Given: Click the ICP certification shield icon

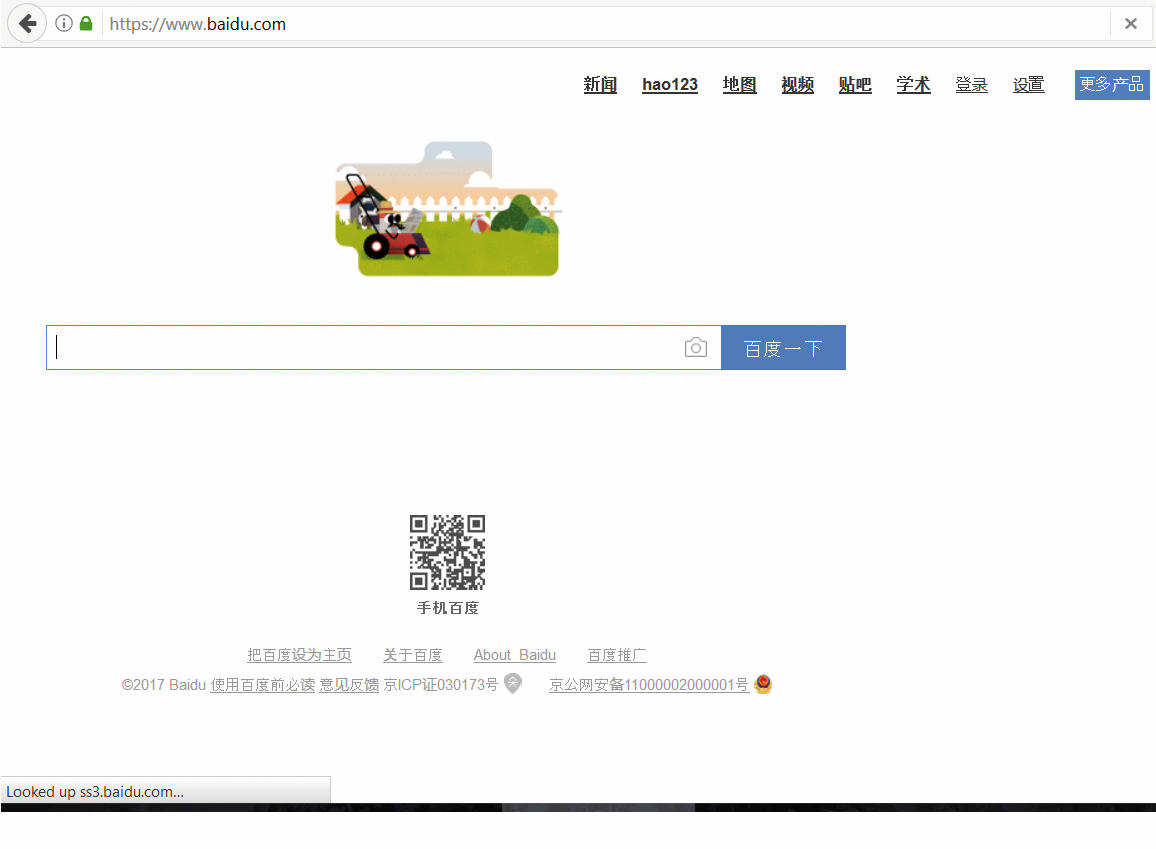Looking at the screenshot, I should click(x=513, y=684).
